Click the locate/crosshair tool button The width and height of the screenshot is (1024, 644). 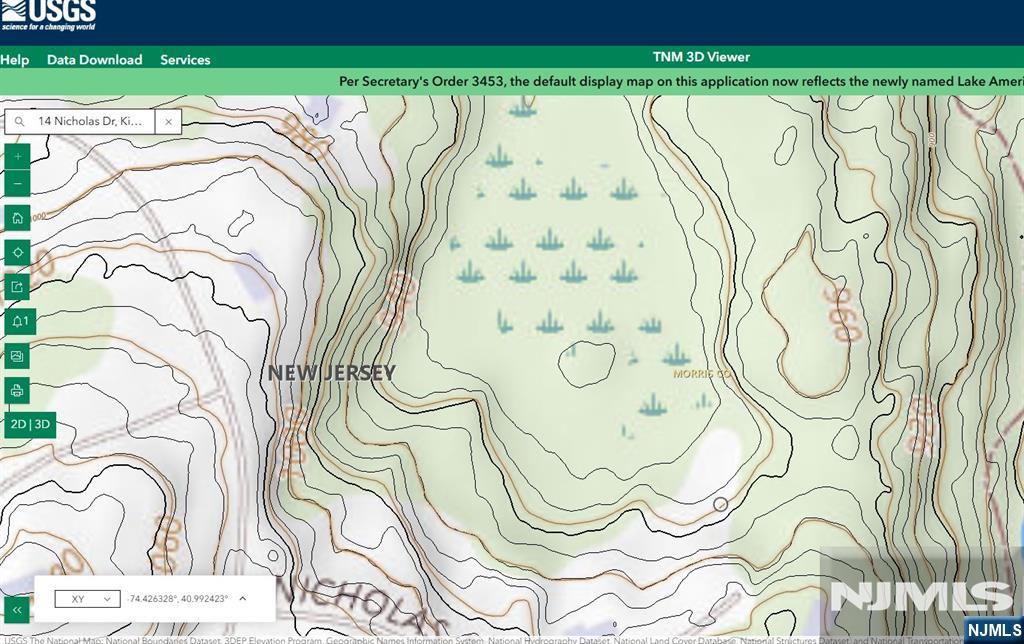pyautogui.click(x=18, y=252)
